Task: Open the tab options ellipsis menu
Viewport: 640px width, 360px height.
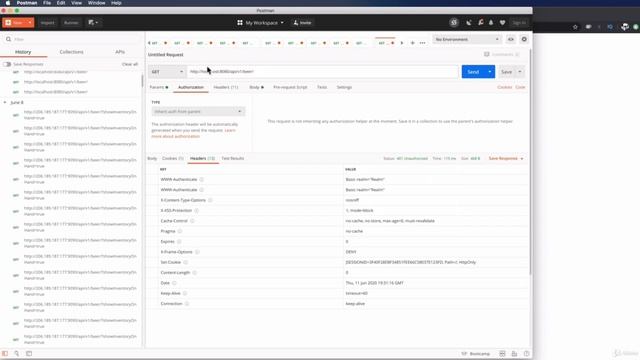Action: point(422,42)
